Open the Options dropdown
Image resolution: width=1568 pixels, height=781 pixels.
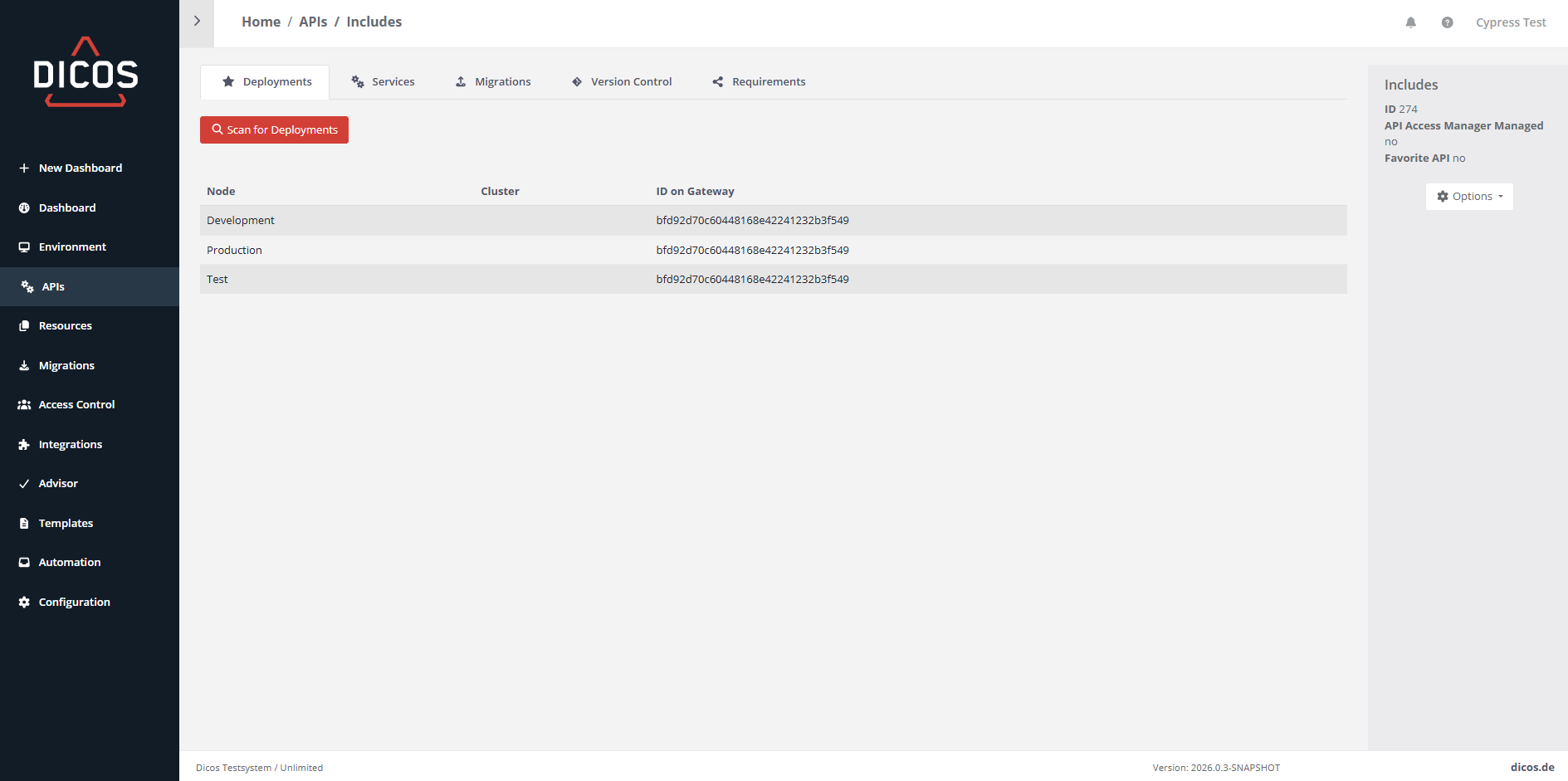[x=1469, y=197]
